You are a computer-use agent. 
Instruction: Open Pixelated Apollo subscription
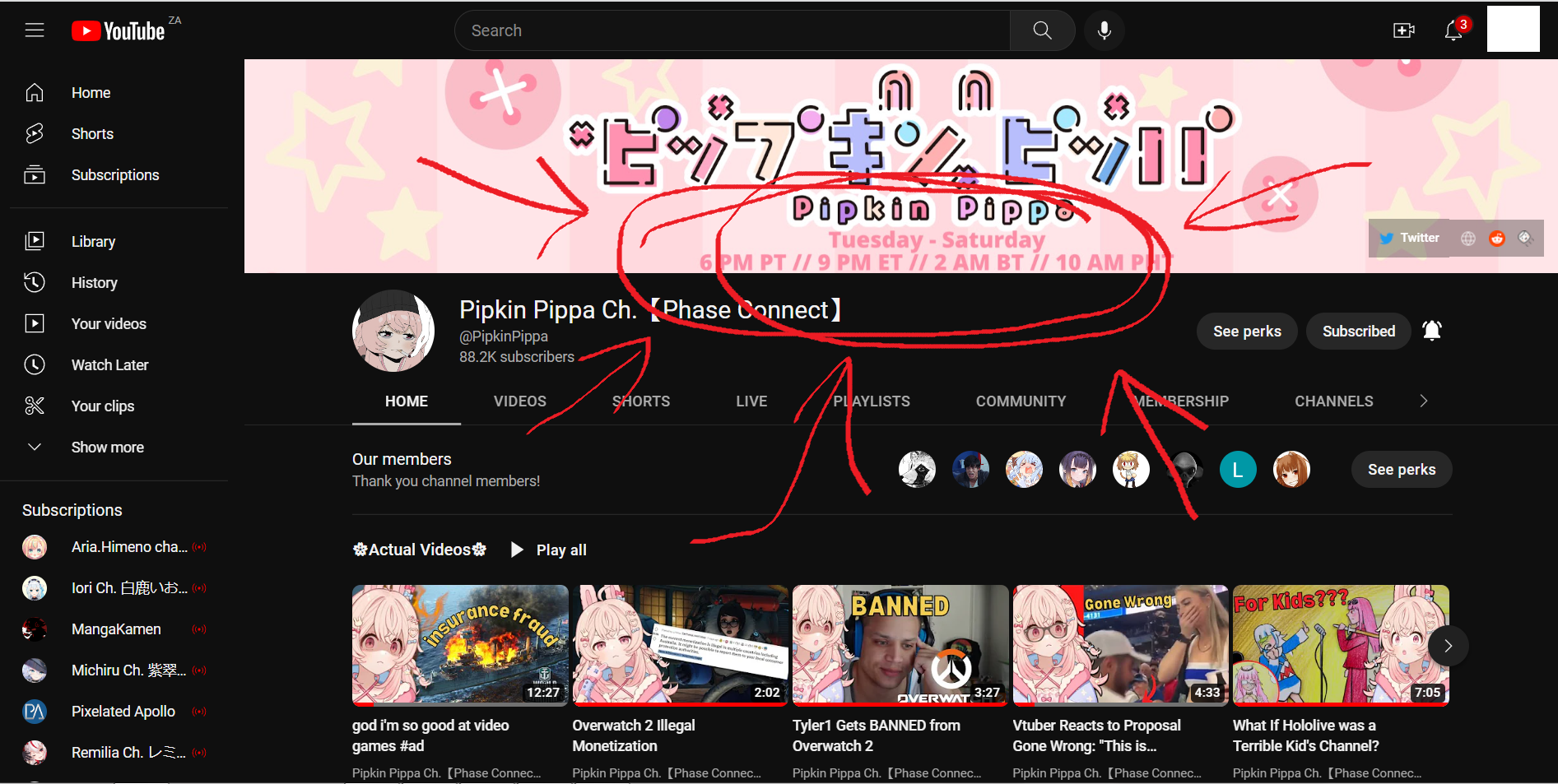click(114, 712)
